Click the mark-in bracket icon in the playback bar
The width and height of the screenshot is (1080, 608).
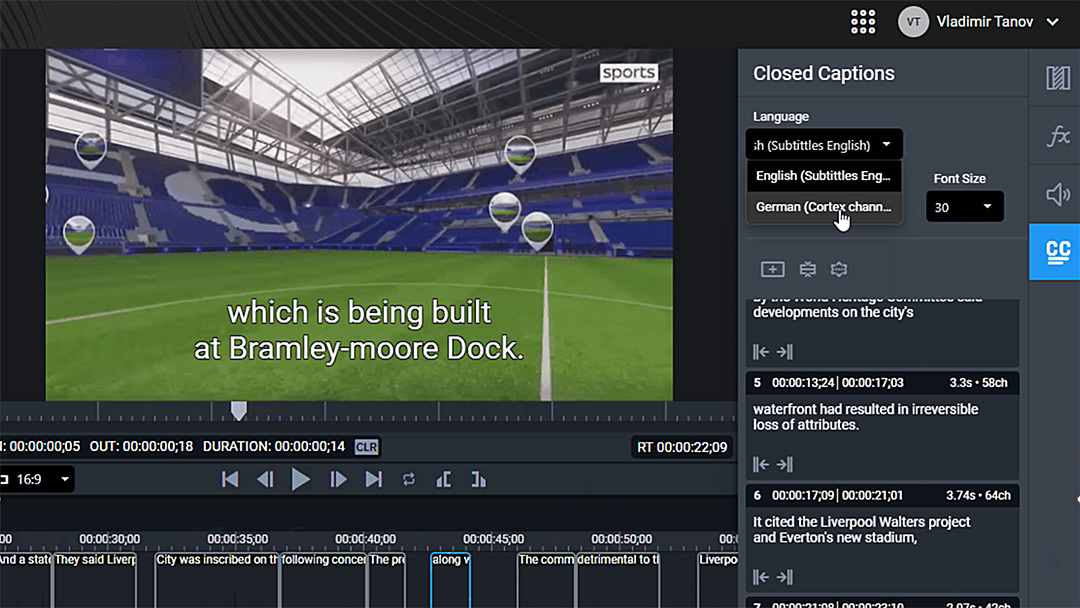tap(443, 480)
